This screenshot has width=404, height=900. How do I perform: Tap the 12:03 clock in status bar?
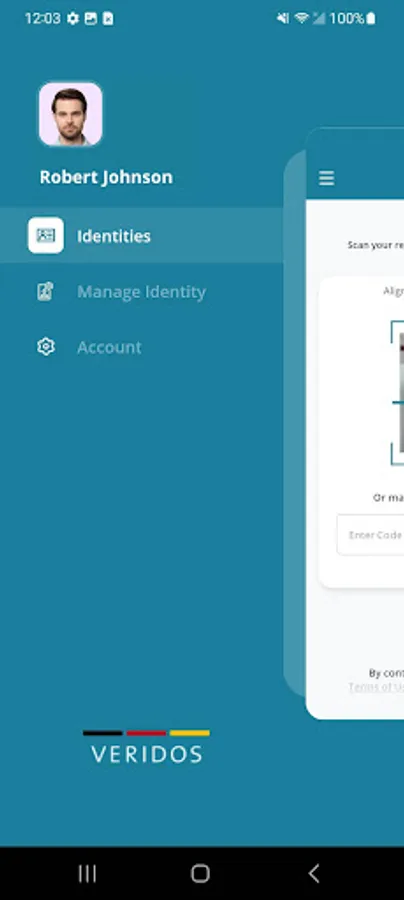coord(42,18)
